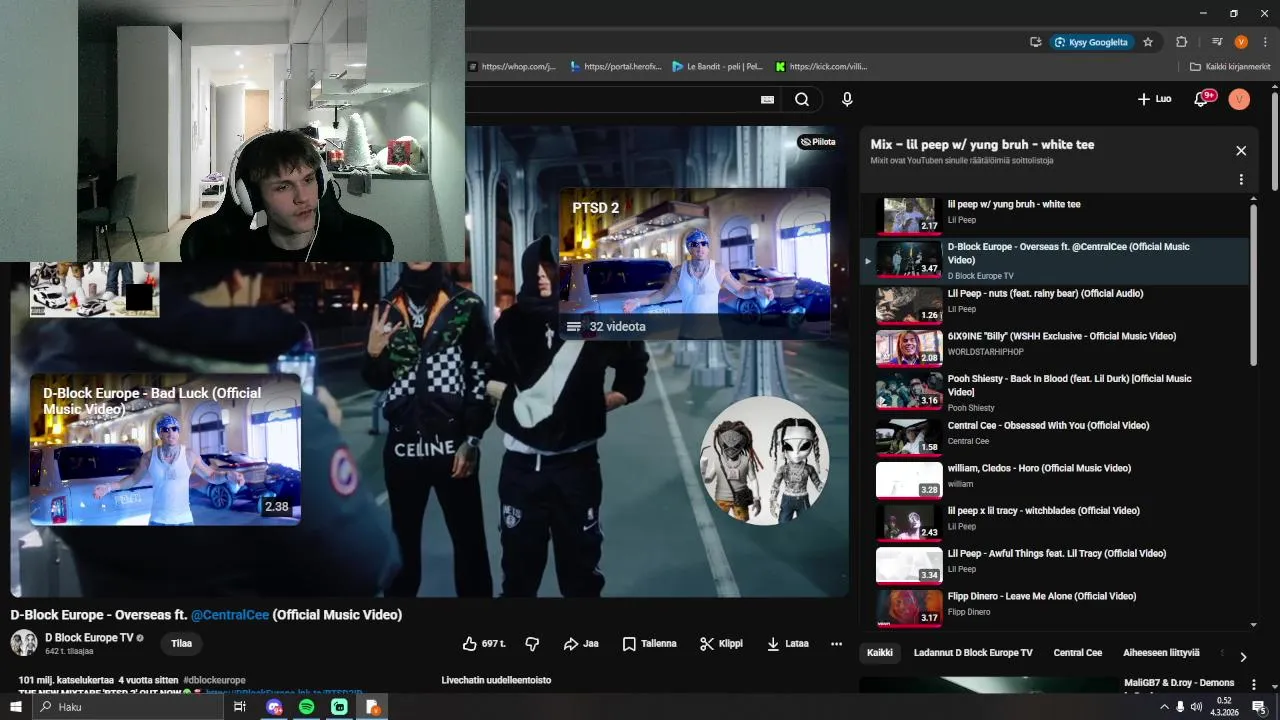
Task: Subscribe with the Tilaa button
Action: [x=181, y=644]
